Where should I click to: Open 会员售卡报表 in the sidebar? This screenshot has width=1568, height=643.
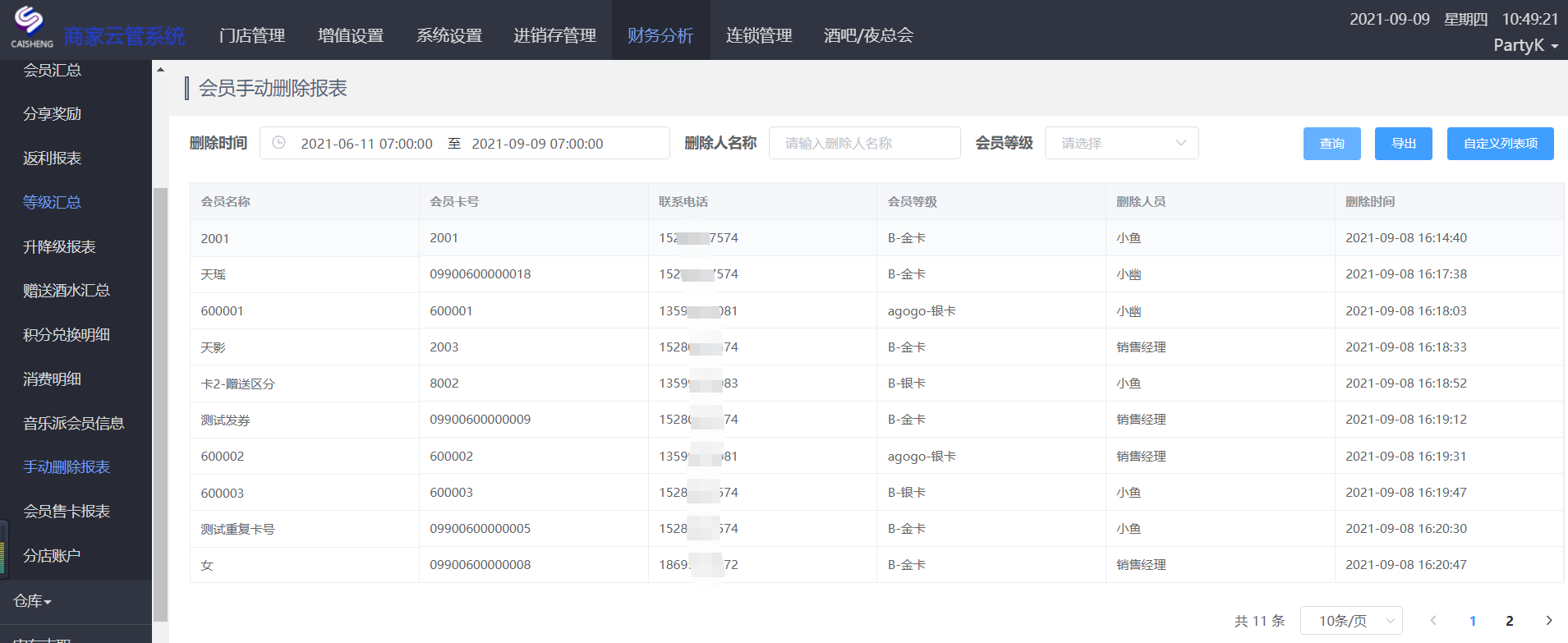[67, 511]
